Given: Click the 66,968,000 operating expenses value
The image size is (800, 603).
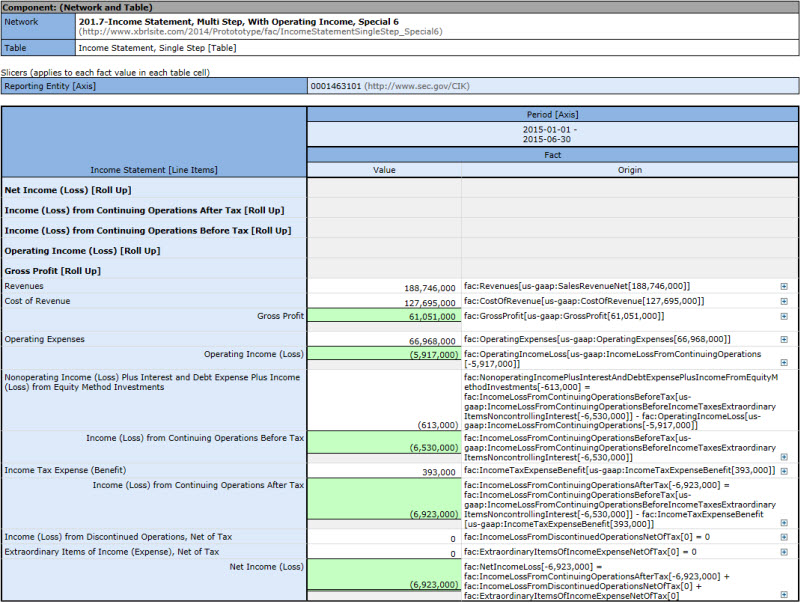Looking at the screenshot, I should tap(432, 341).
